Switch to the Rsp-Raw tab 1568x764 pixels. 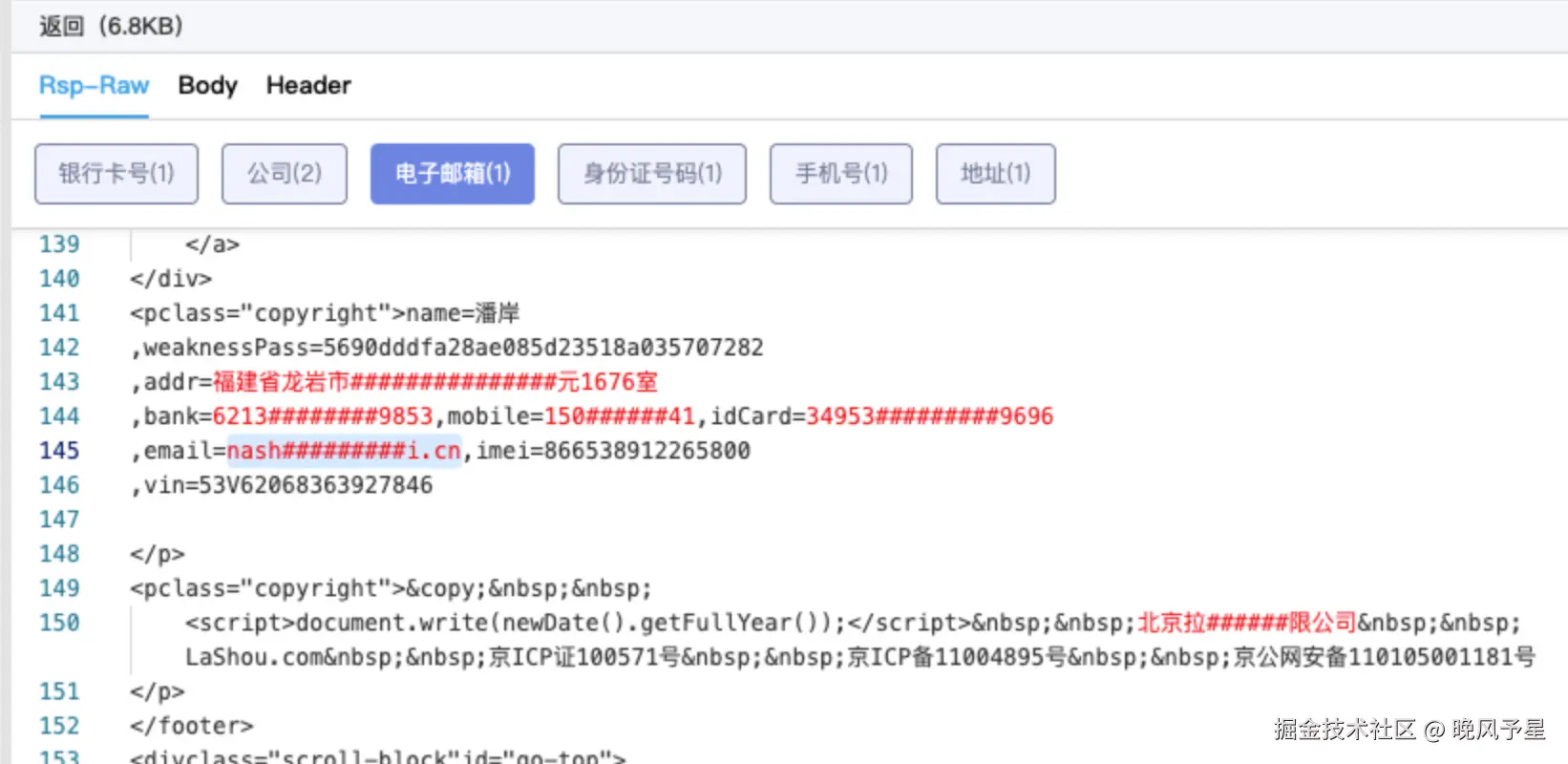(x=94, y=85)
